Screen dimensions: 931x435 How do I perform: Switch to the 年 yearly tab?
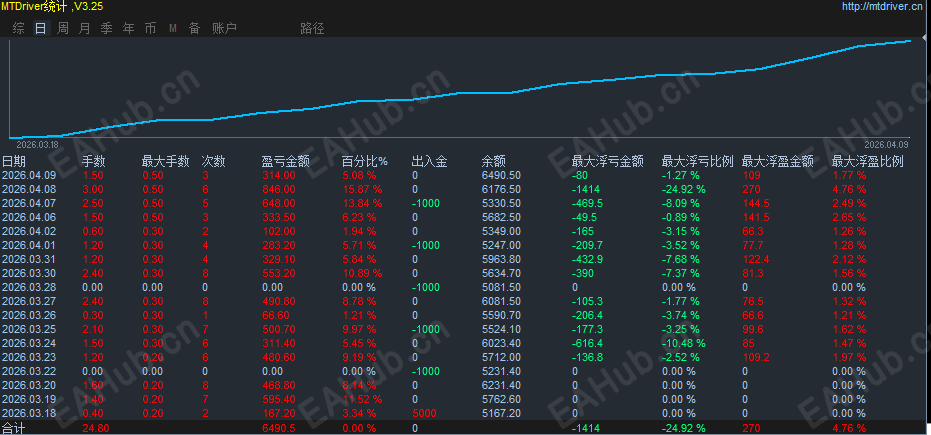click(128, 28)
